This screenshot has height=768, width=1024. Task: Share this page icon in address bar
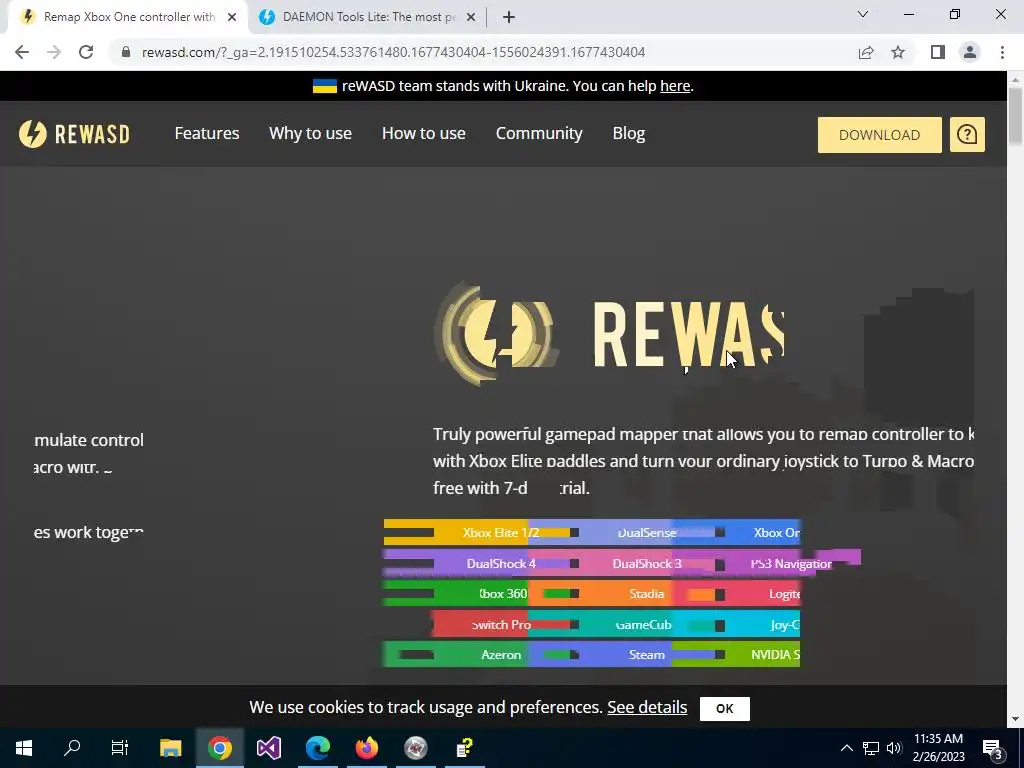(x=866, y=52)
